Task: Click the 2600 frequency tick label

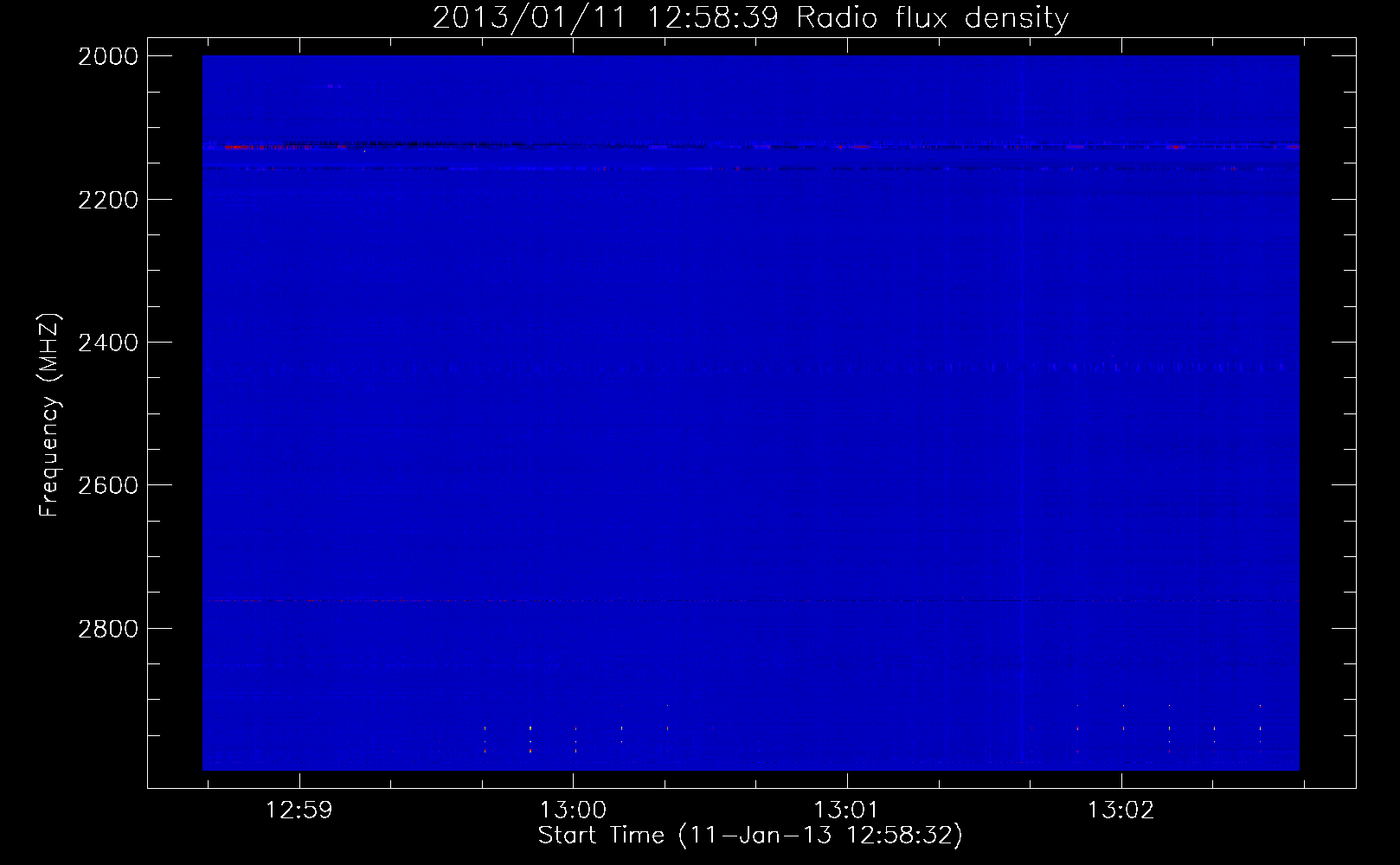Action: pos(108,485)
